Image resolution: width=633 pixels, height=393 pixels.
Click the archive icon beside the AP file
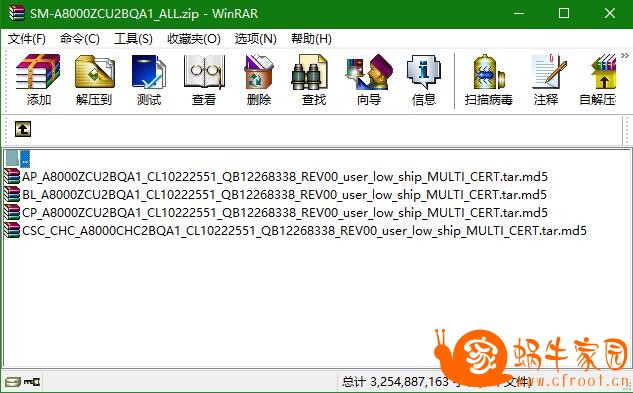(x=12, y=177)
